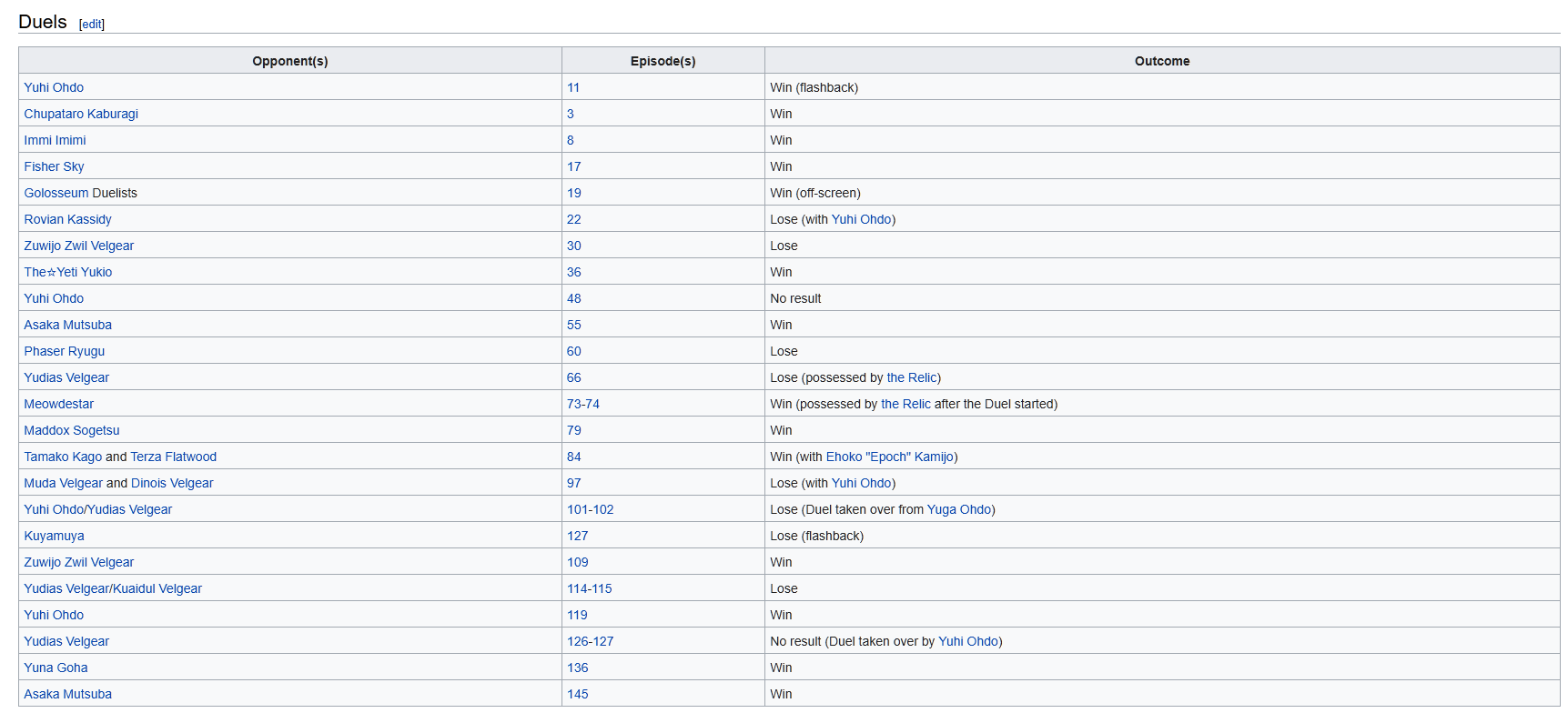Go to episode 17 in Fisher Sky row
Image resolution: width=1568 pixels, height=713 pixels.
(x=574, y=166)
